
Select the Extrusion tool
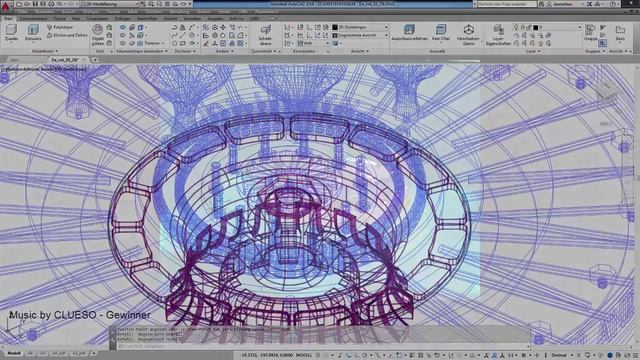click(x=33, y=33)
